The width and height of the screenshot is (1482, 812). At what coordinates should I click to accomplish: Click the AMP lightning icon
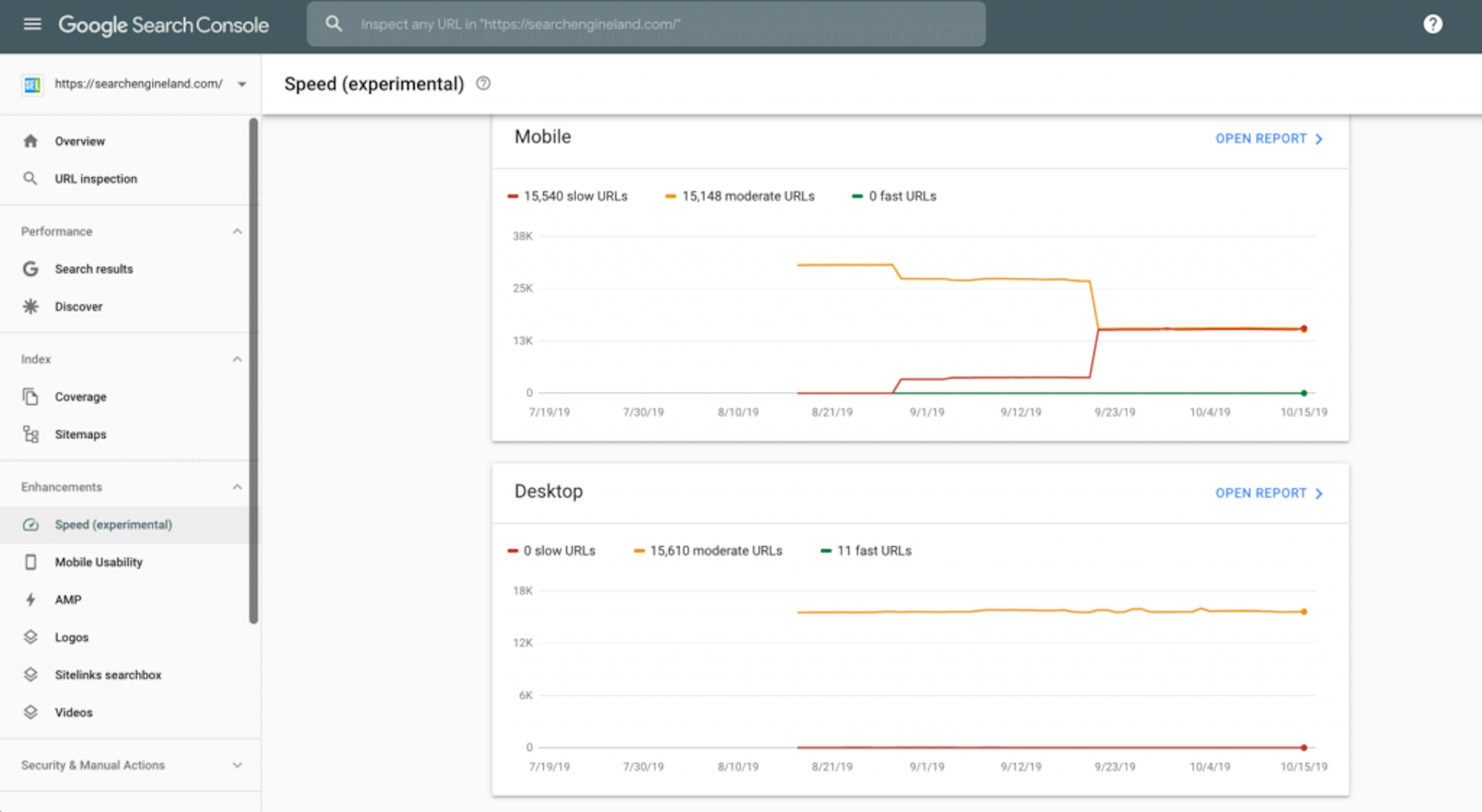(32, 600)
